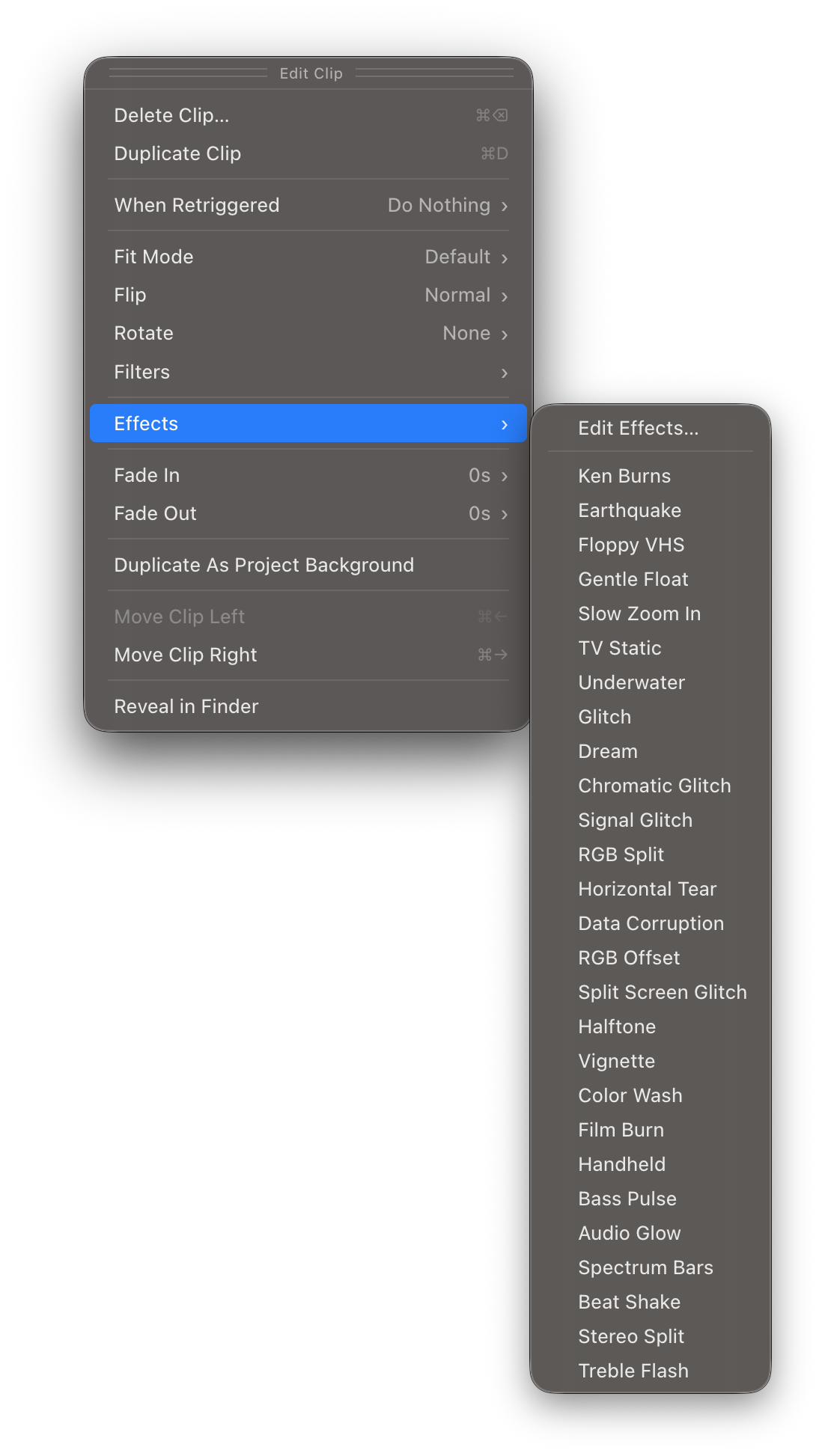This screenshot has width=822, height=1456.
Task: Apply the Vignette effect
Action: click(x=616, y=1060)
